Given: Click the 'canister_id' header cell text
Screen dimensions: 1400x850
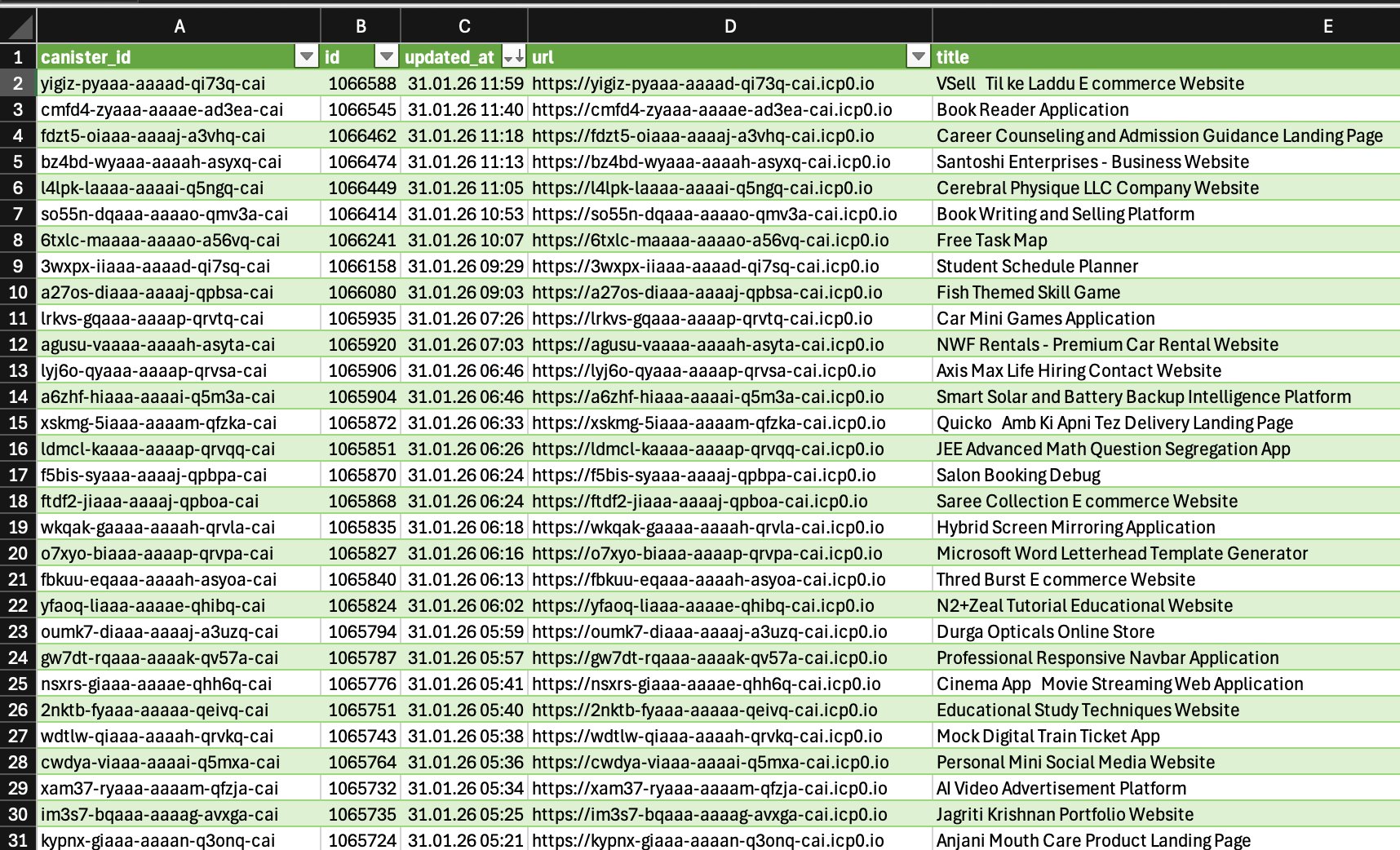Looking at the screenshot, I should [x=86, y=57].
